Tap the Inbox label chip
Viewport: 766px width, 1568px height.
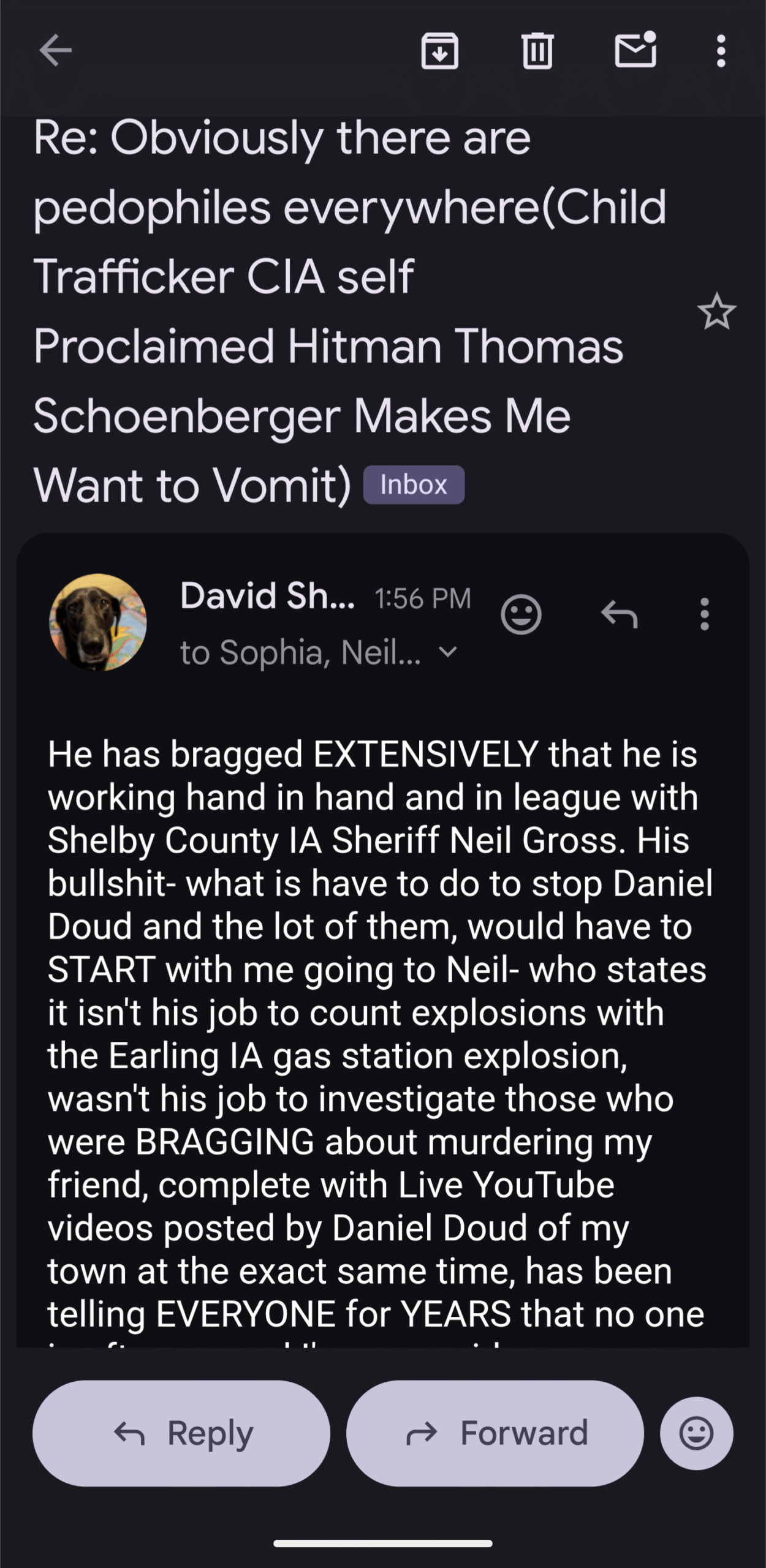[x=414, y=485]
